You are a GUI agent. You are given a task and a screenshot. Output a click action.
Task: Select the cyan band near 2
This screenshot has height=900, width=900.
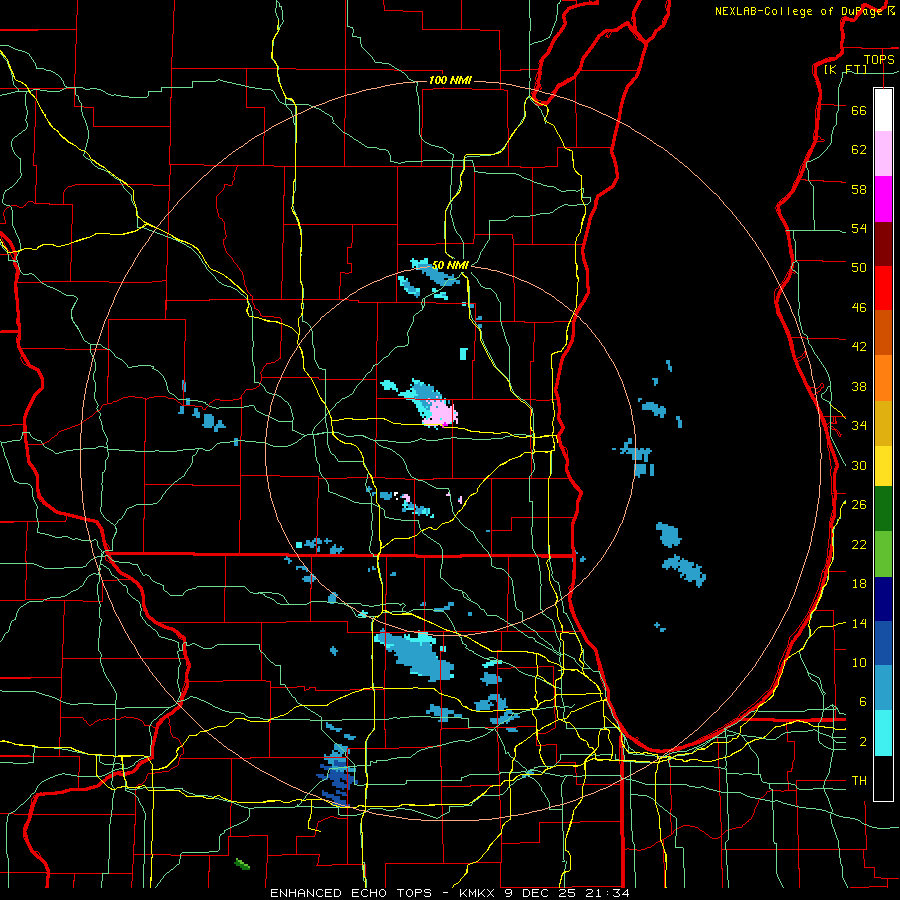tap(883, 733)
